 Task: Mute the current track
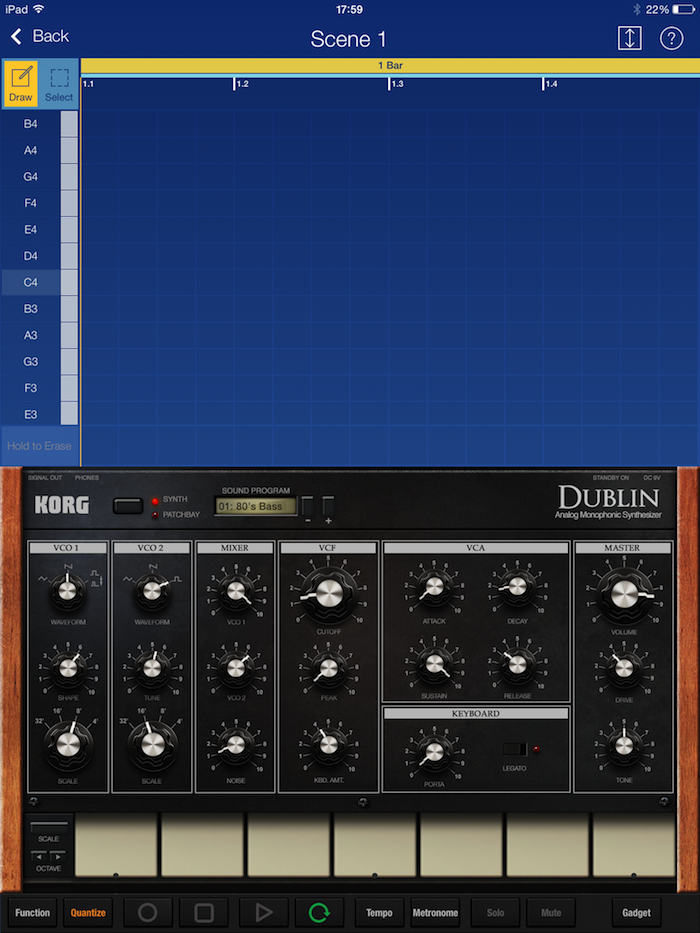(551, 912)
